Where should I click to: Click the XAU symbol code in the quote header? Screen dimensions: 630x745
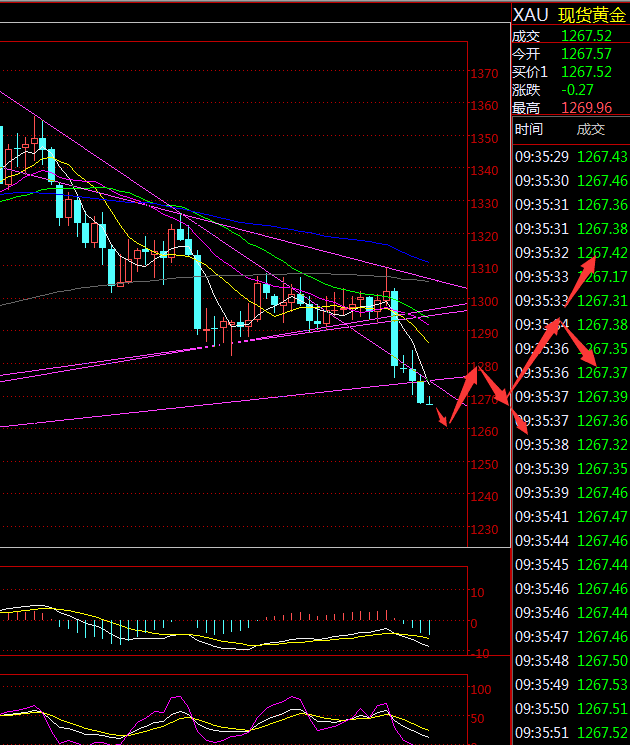tap(530, 15)
